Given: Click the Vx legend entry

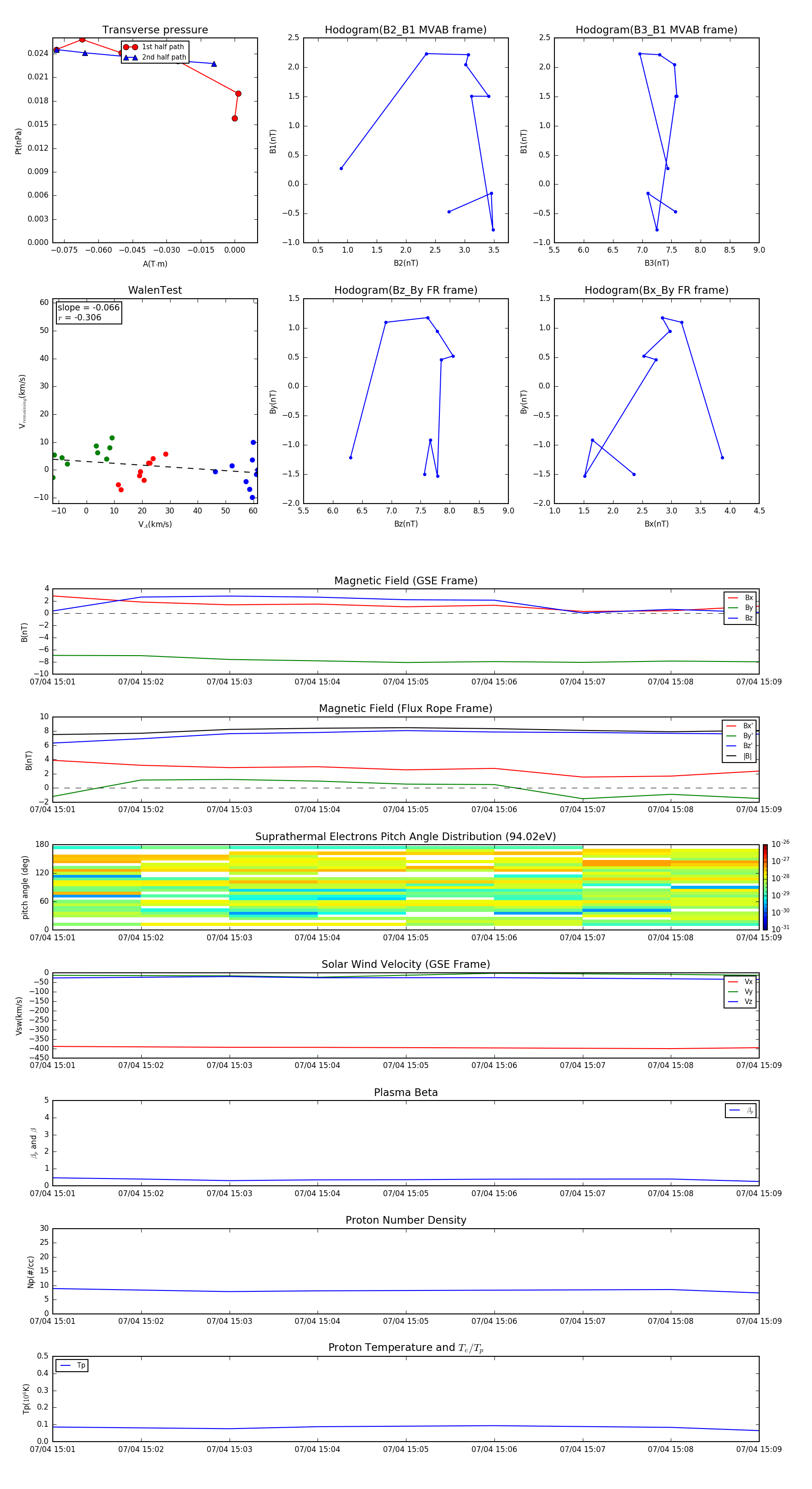Looking at the screenshot, I should point(740,981).
